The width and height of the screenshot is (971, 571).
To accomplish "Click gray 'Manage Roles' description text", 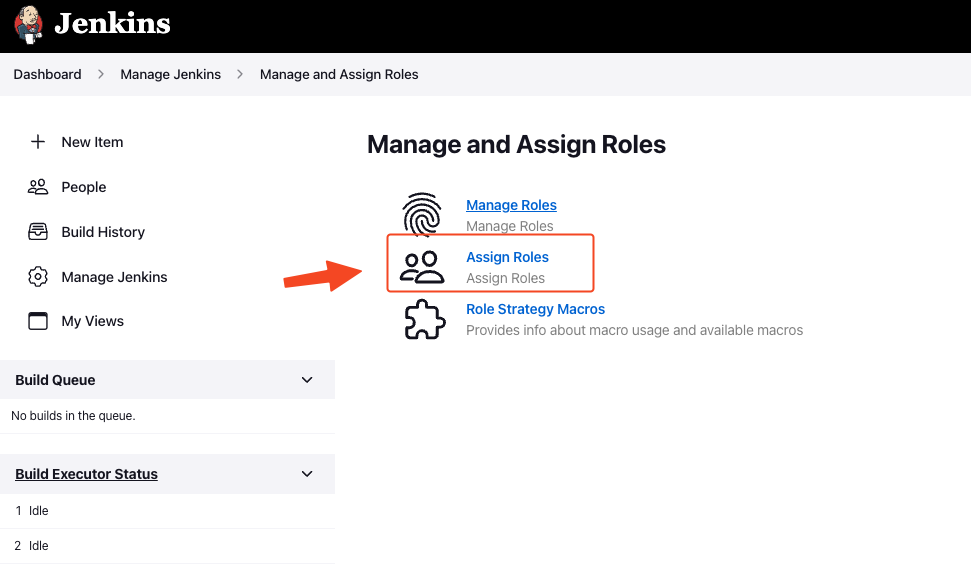I will [x=510, y=226].
